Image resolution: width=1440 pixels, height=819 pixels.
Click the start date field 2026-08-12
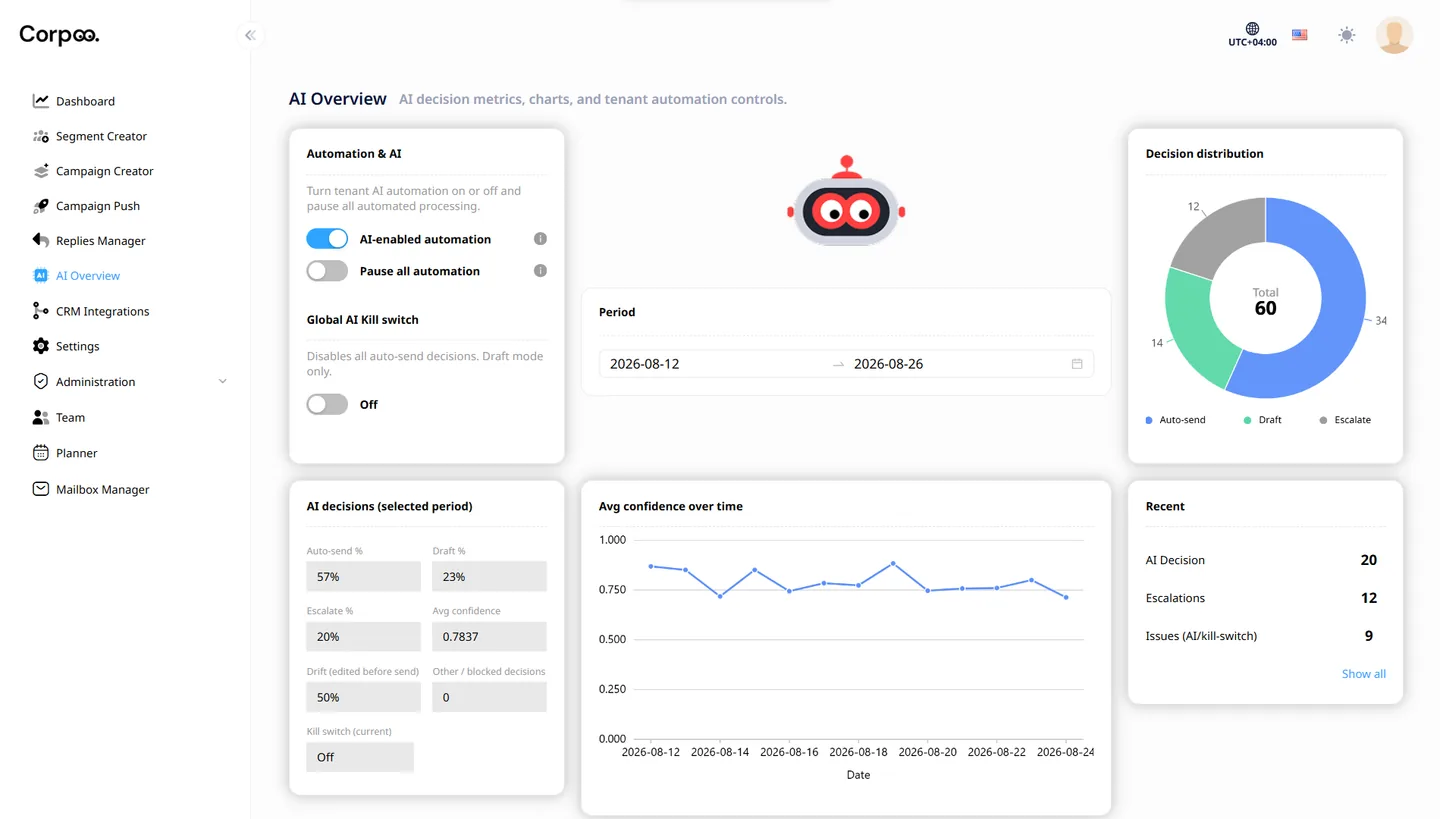(x=715, y=364)
